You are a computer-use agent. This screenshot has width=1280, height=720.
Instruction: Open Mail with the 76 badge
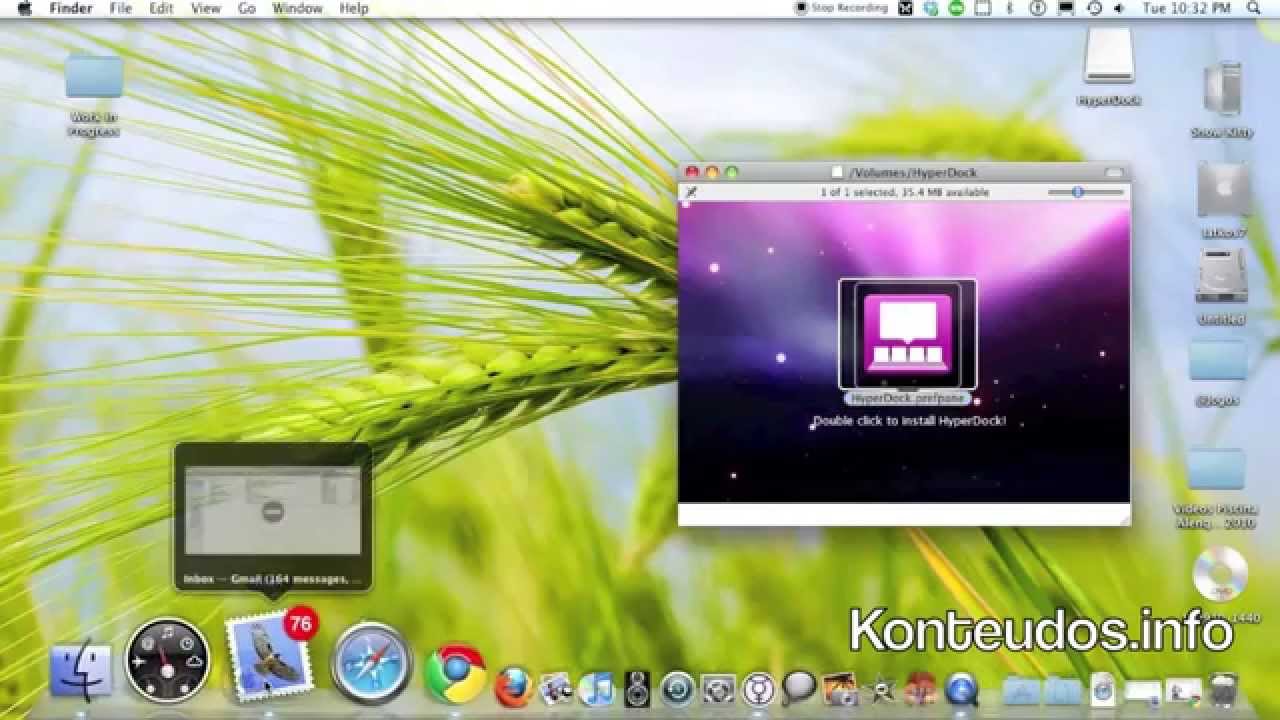point(270,656)
